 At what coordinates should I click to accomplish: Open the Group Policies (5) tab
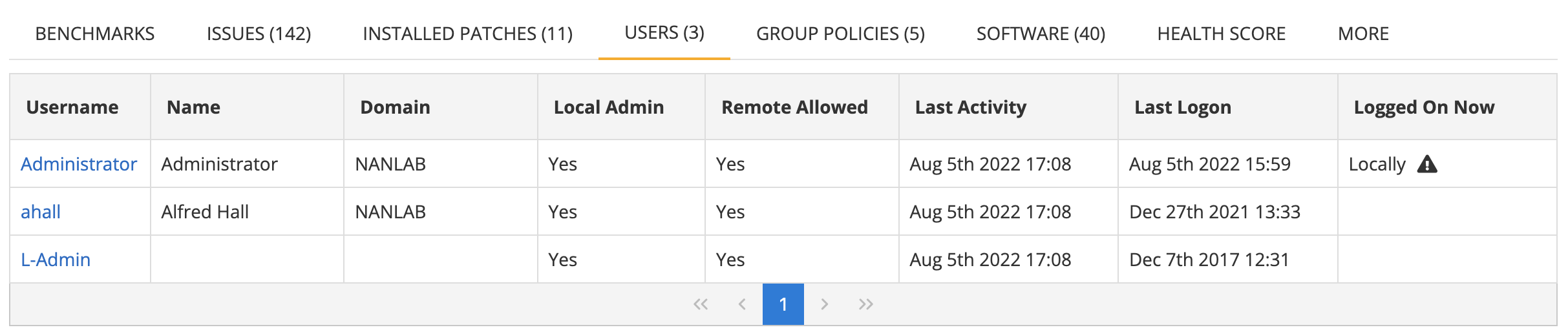[x=840, y=34]
